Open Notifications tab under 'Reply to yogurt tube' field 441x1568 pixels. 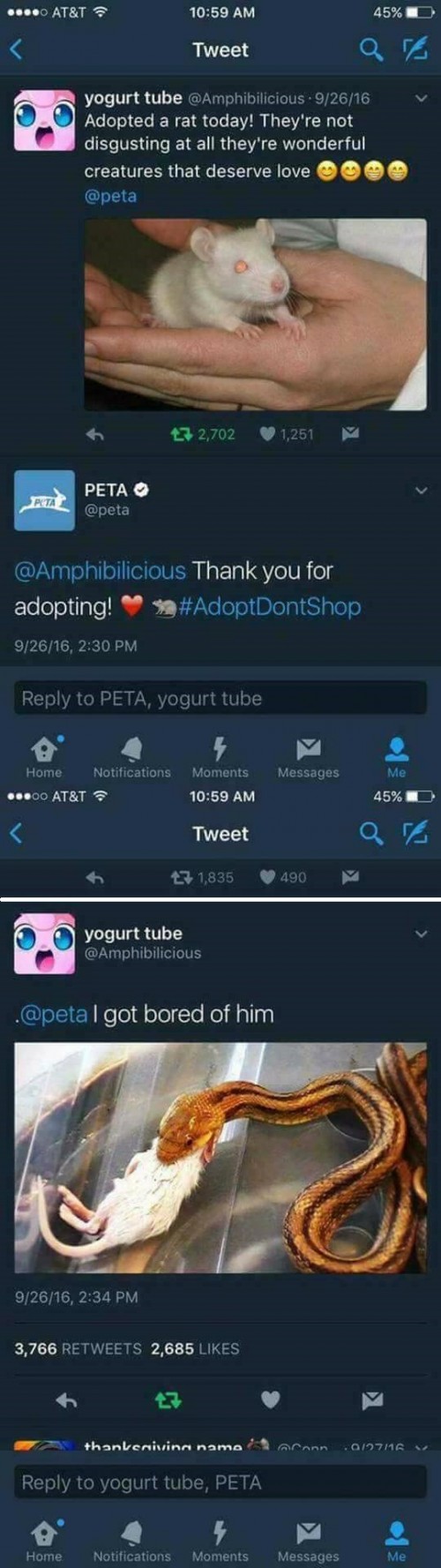pyautogui.click(x=132, y=1541)
